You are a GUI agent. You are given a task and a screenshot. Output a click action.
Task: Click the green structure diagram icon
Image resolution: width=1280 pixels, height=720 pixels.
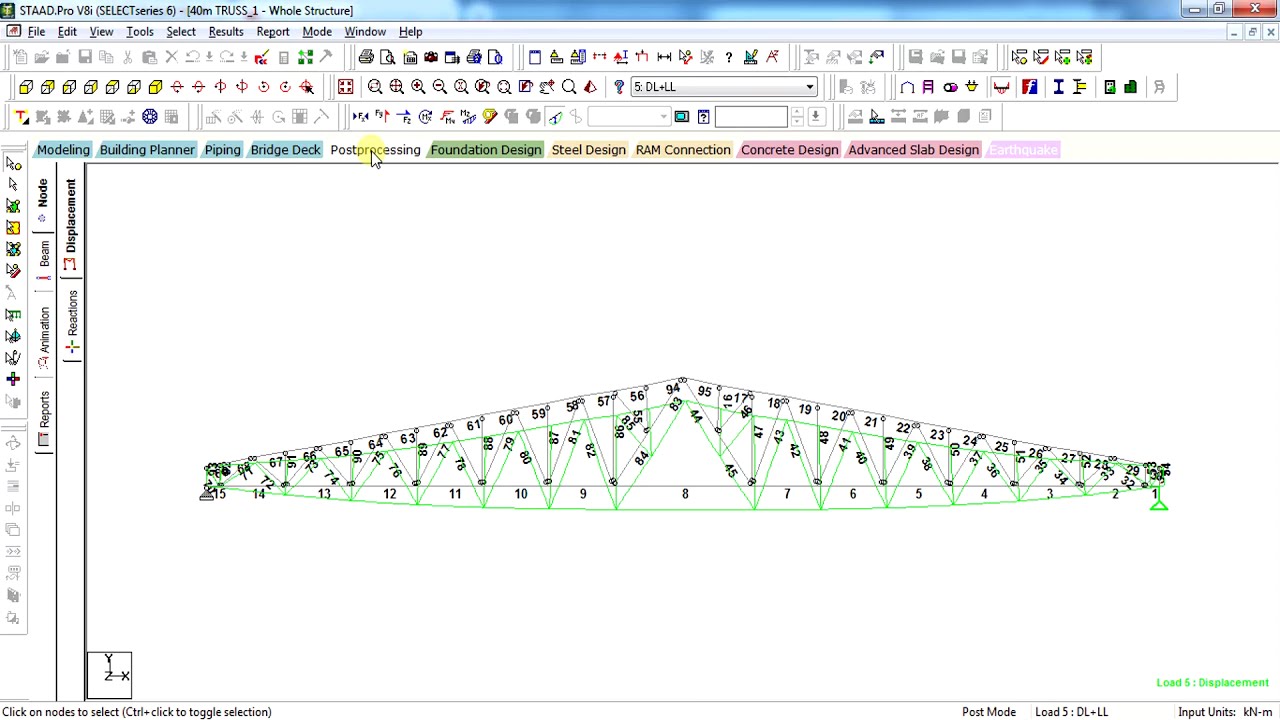pyautogui.click(x=305, y=57)
